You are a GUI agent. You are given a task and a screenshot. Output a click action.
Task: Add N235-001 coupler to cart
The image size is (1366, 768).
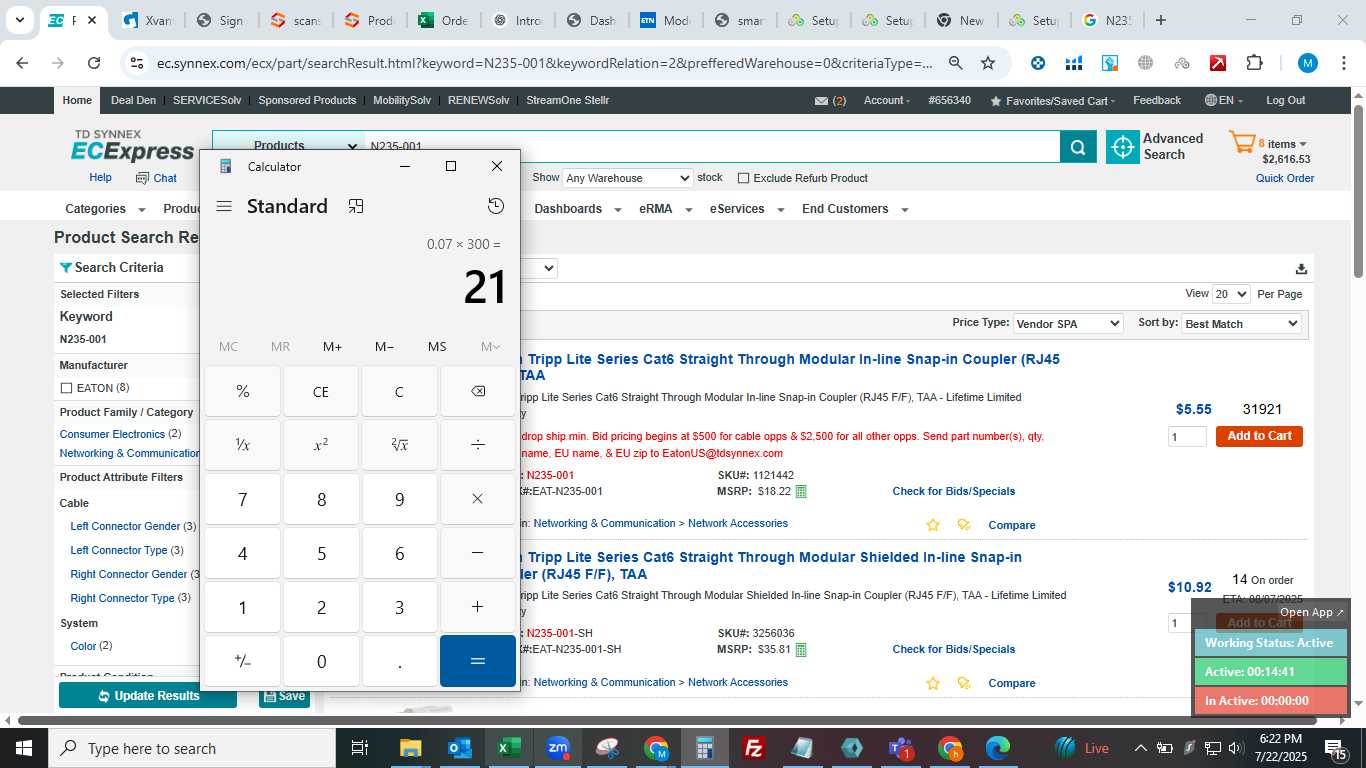[x=1259, y=436]
